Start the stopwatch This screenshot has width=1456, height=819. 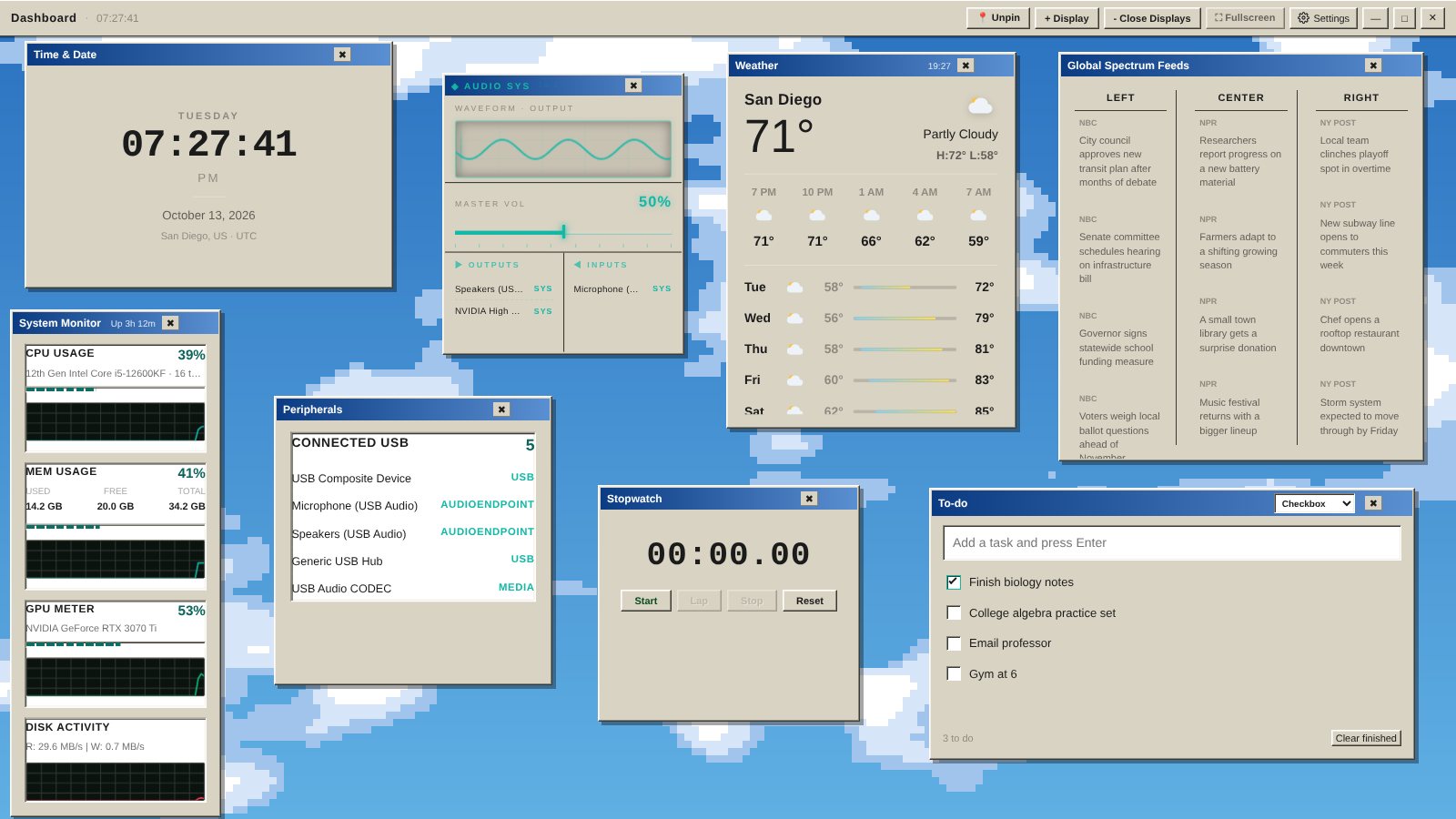pos(646,601)
